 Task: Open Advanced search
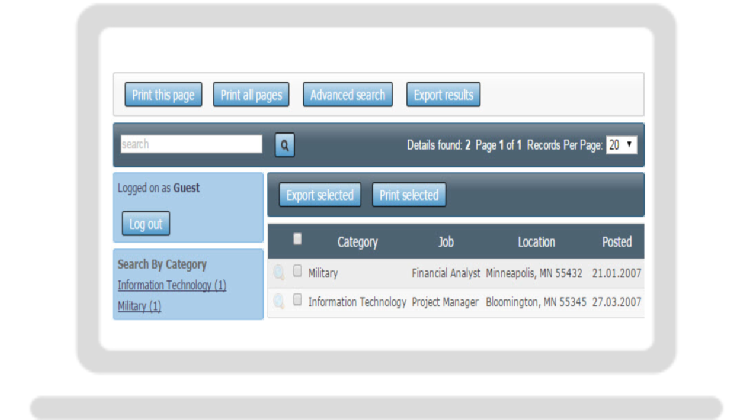348,95
